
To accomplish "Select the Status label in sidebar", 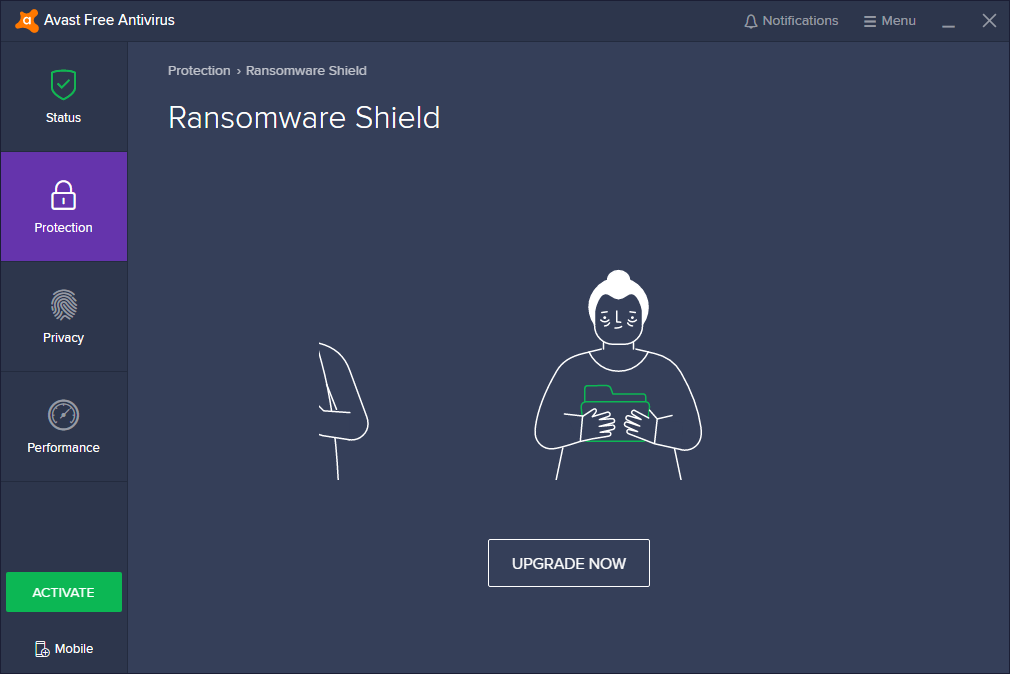I will click(x=63, y=118).
